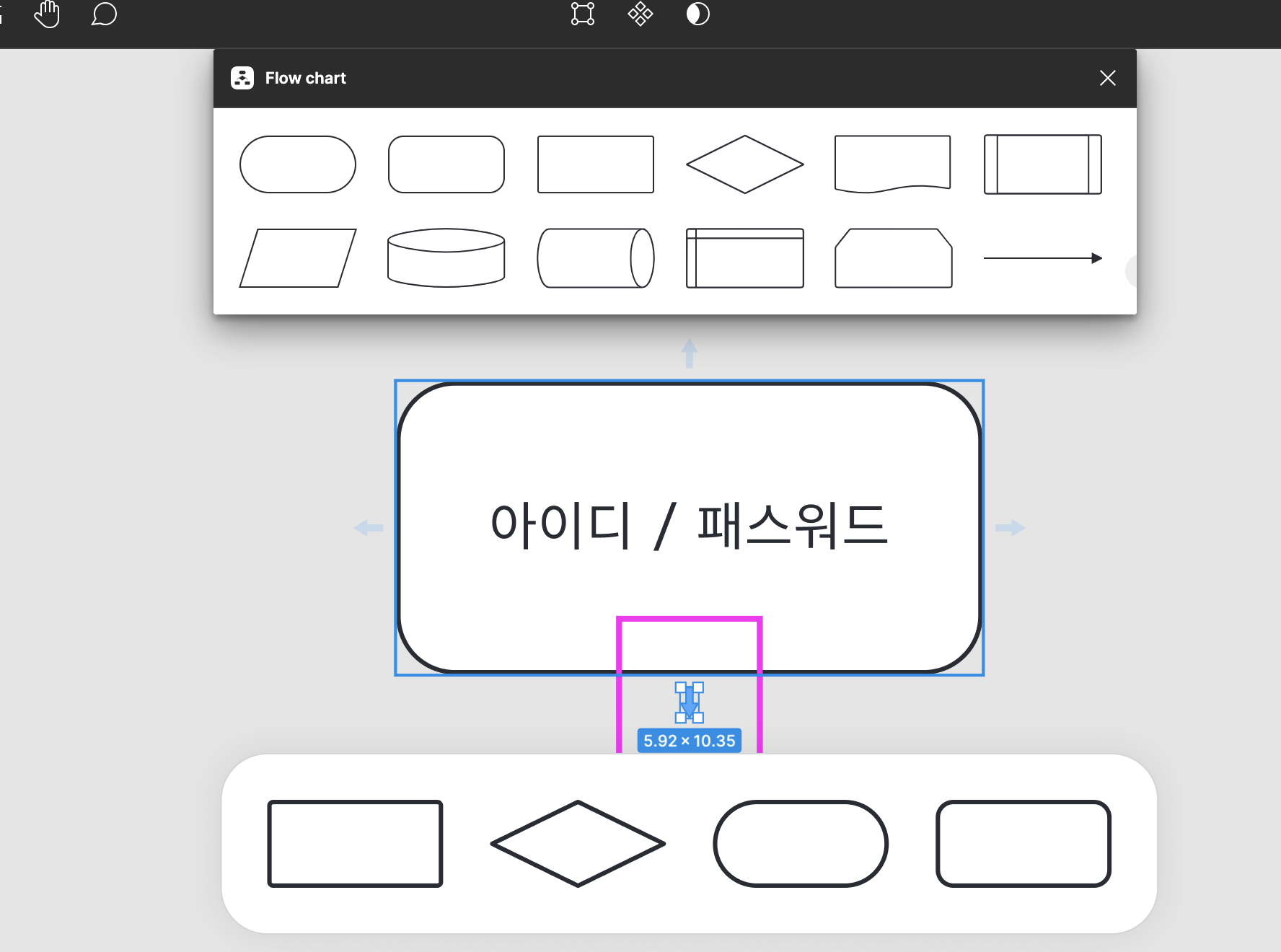Click the up arrow above the selected shape
Viewport: 1281px width, 952px height.
click(690, 353)
